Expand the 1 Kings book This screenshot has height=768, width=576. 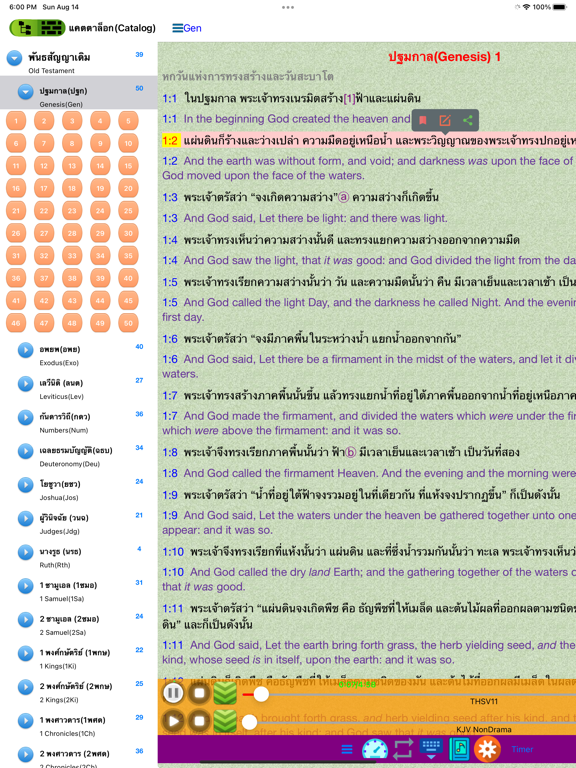point(25,653)
